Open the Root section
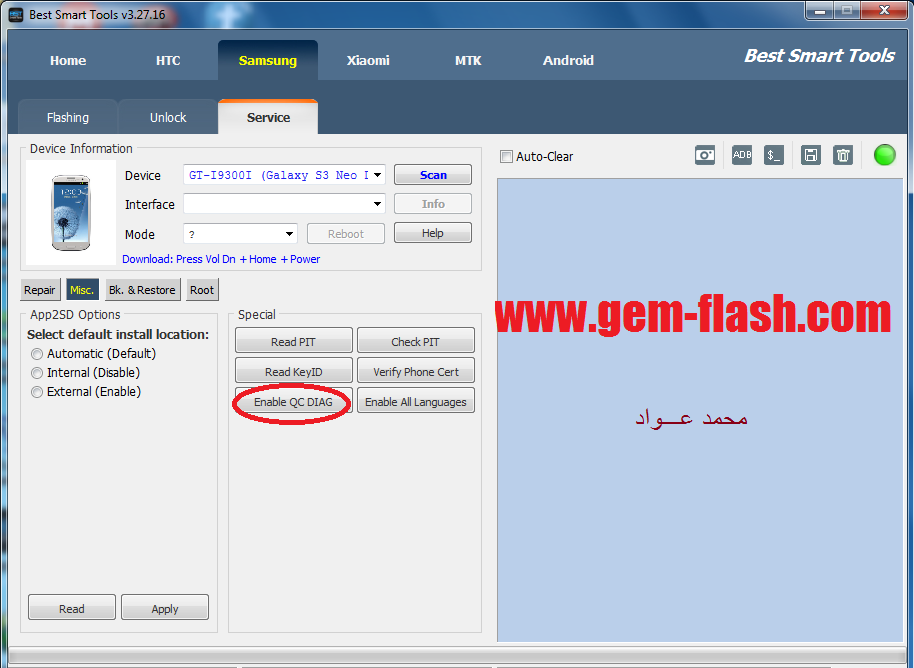The width and height of the screenshot is (914, 668). (x=202, y=290)
